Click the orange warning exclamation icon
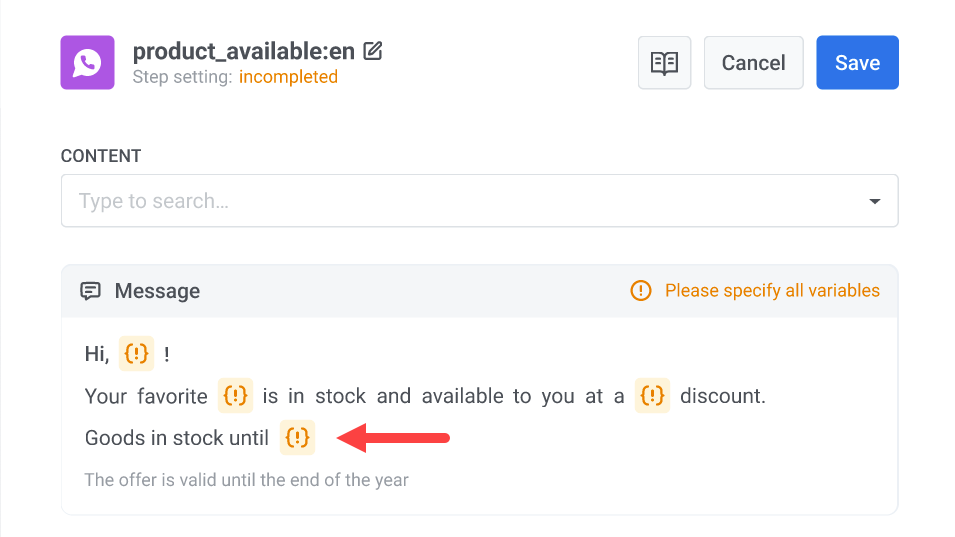955x537 pixels. (640, 291)
